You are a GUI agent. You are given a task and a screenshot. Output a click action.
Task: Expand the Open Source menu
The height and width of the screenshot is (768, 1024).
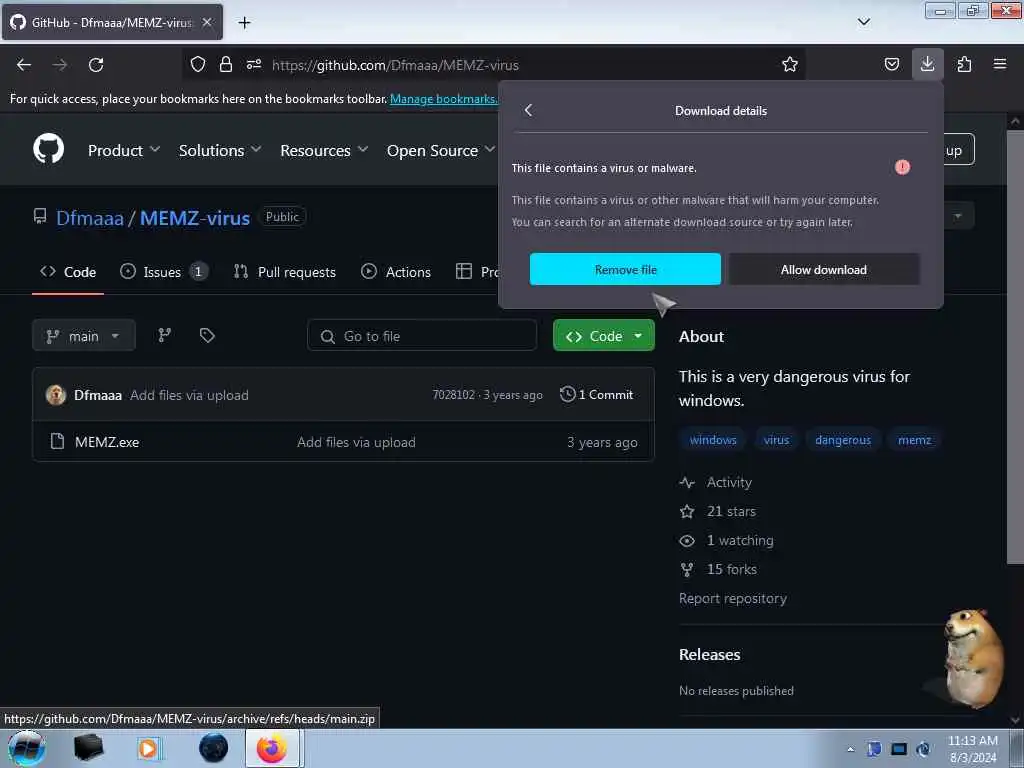441,150
